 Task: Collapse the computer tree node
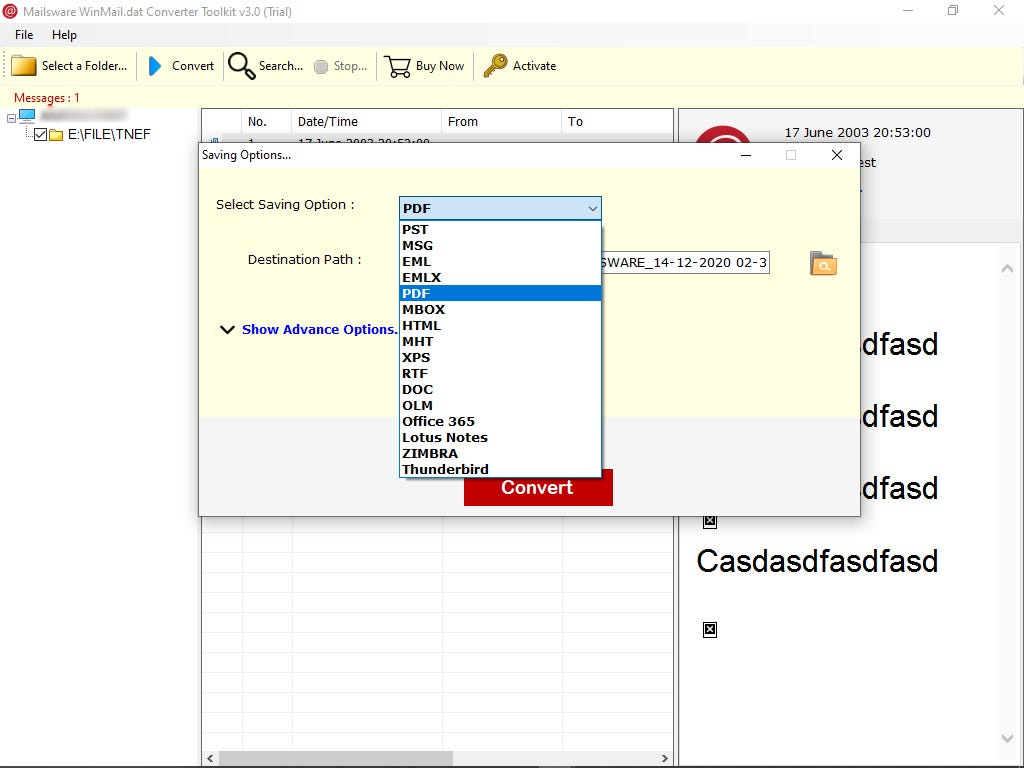pyautogui.click(x=11, y=118)
